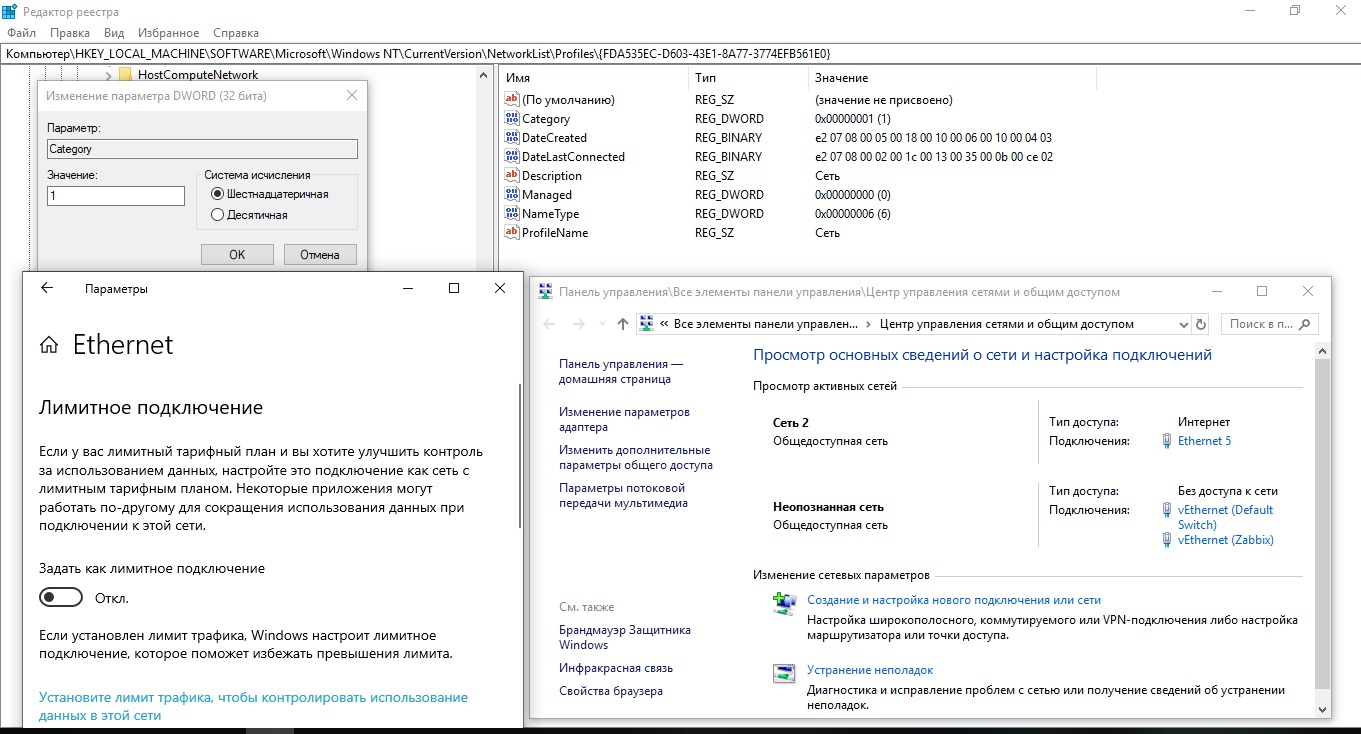
Task: Click Все элементы панели управления breadcrumb
Action: coord(766,324)
